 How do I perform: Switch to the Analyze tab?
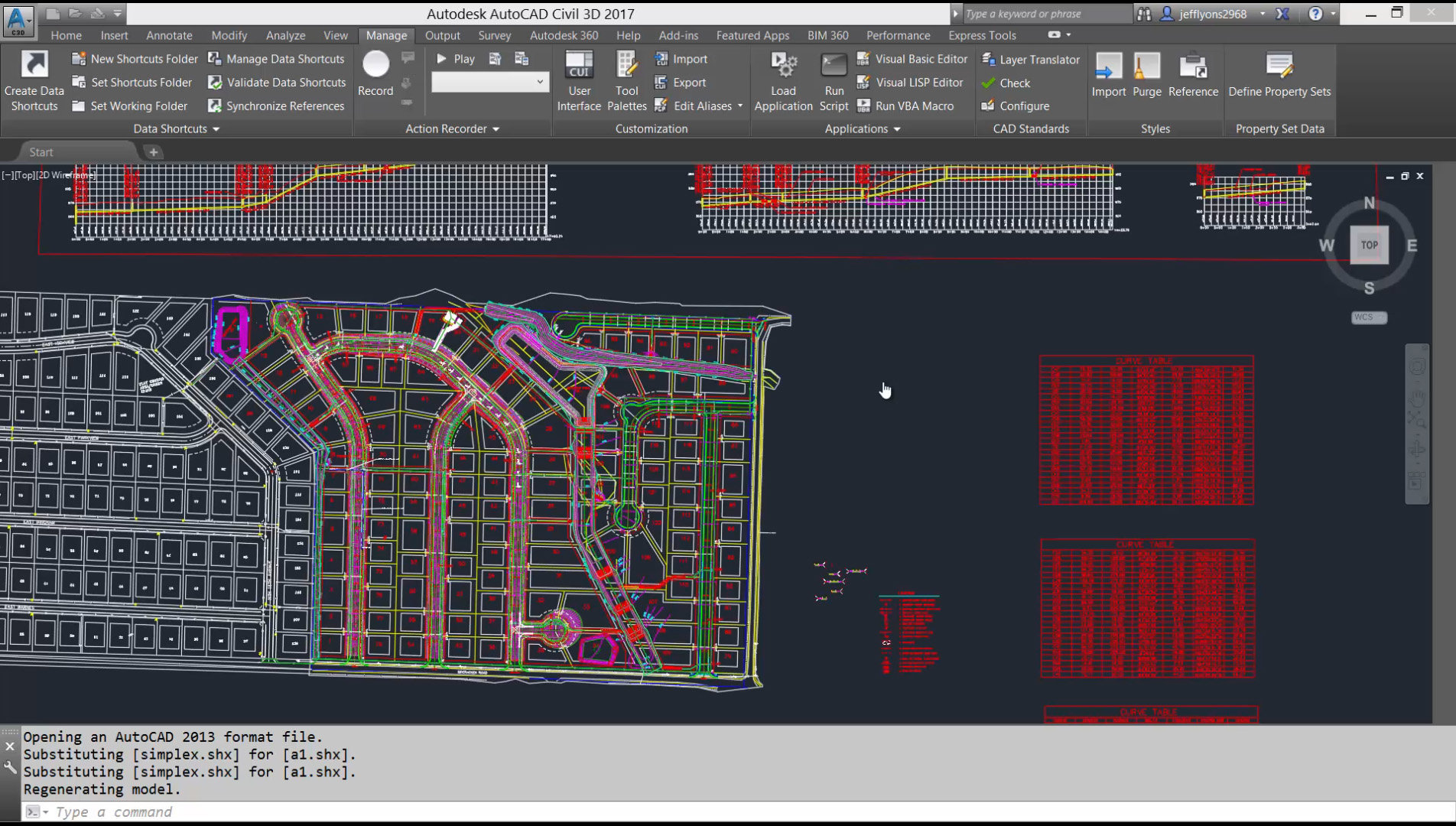click(285, 35)
